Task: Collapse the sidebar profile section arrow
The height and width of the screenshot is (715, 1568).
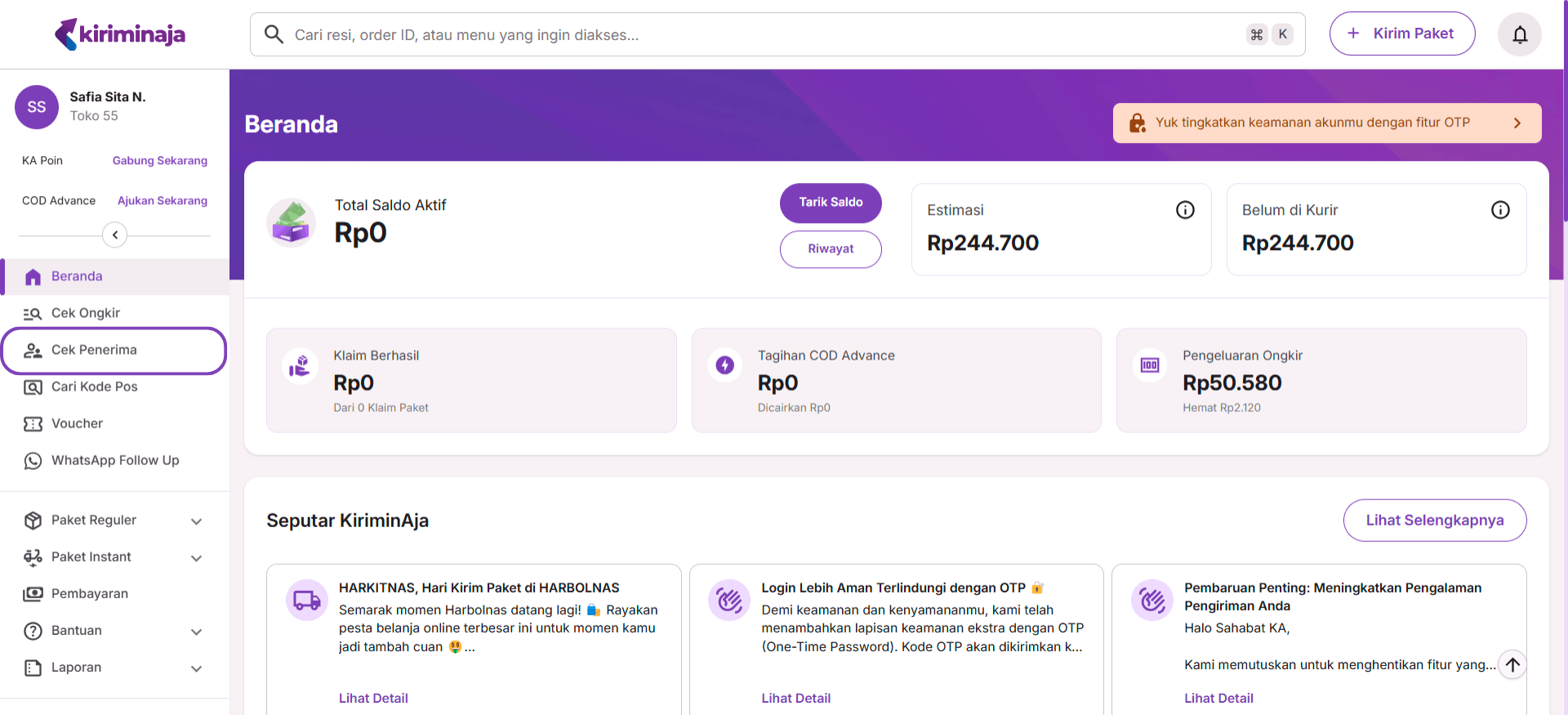Action: tap(115, 235)
